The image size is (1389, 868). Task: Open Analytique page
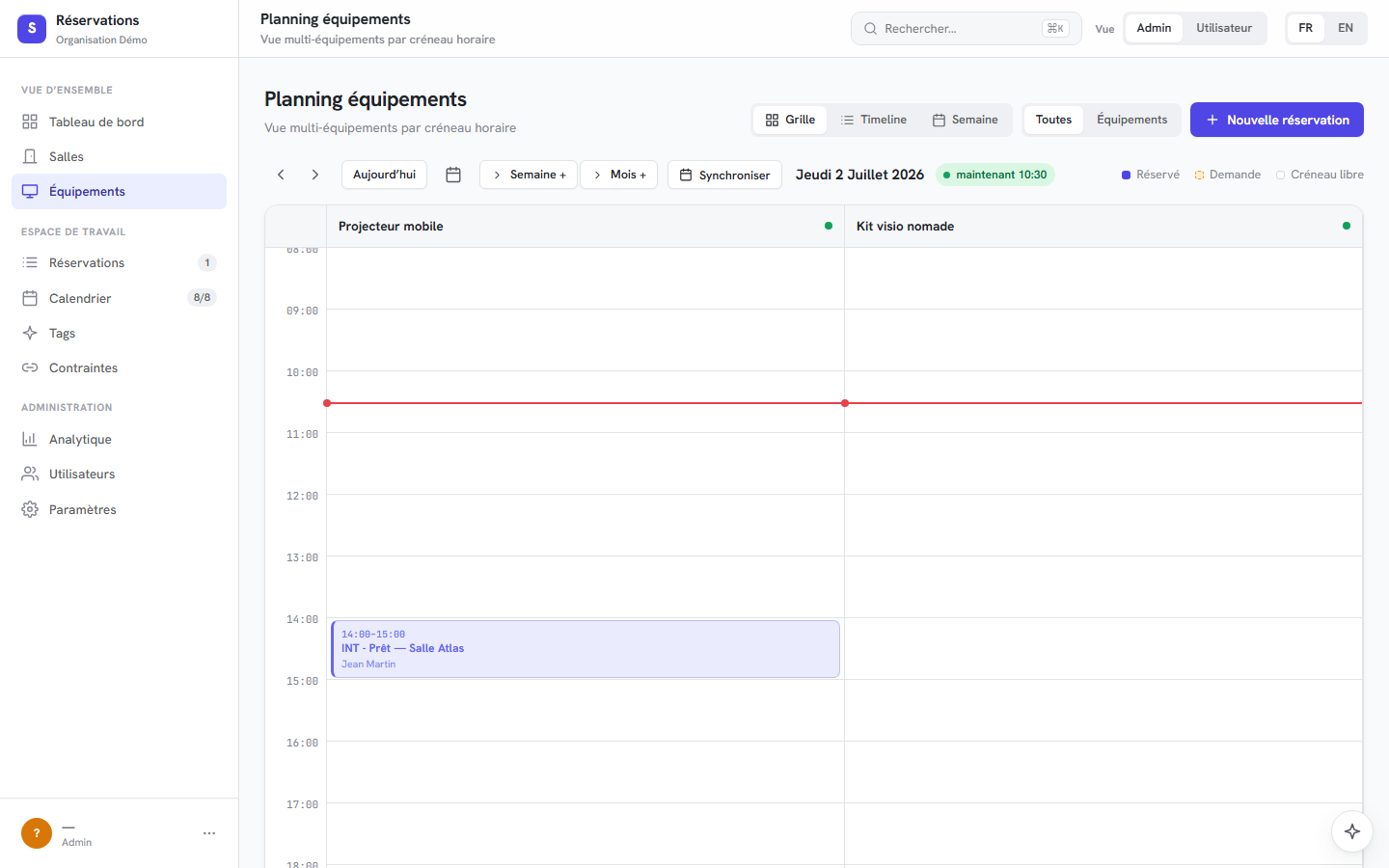coord(119,439)
